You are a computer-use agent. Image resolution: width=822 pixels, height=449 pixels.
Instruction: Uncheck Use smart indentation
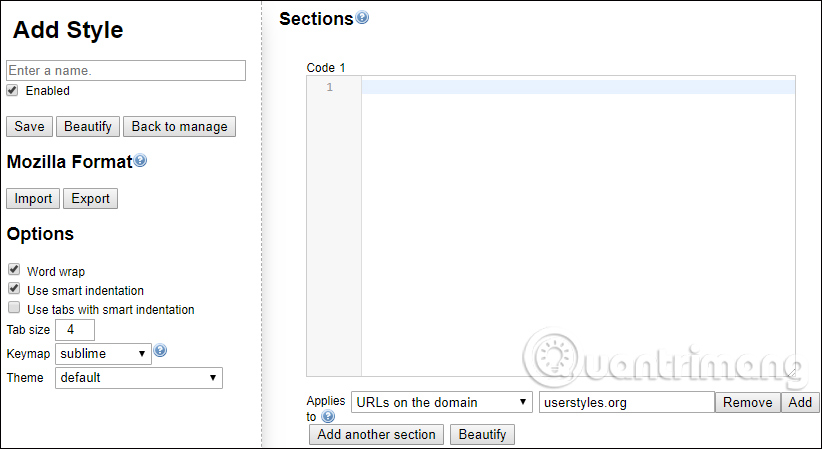(14, 289)
